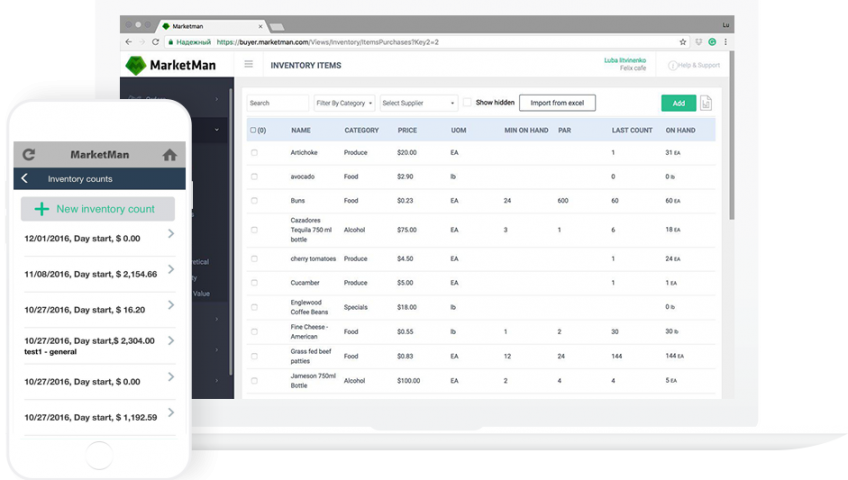Viewport: 848px width, 480px height.
Task: Open a new browser tab
Action: point(277,26)
